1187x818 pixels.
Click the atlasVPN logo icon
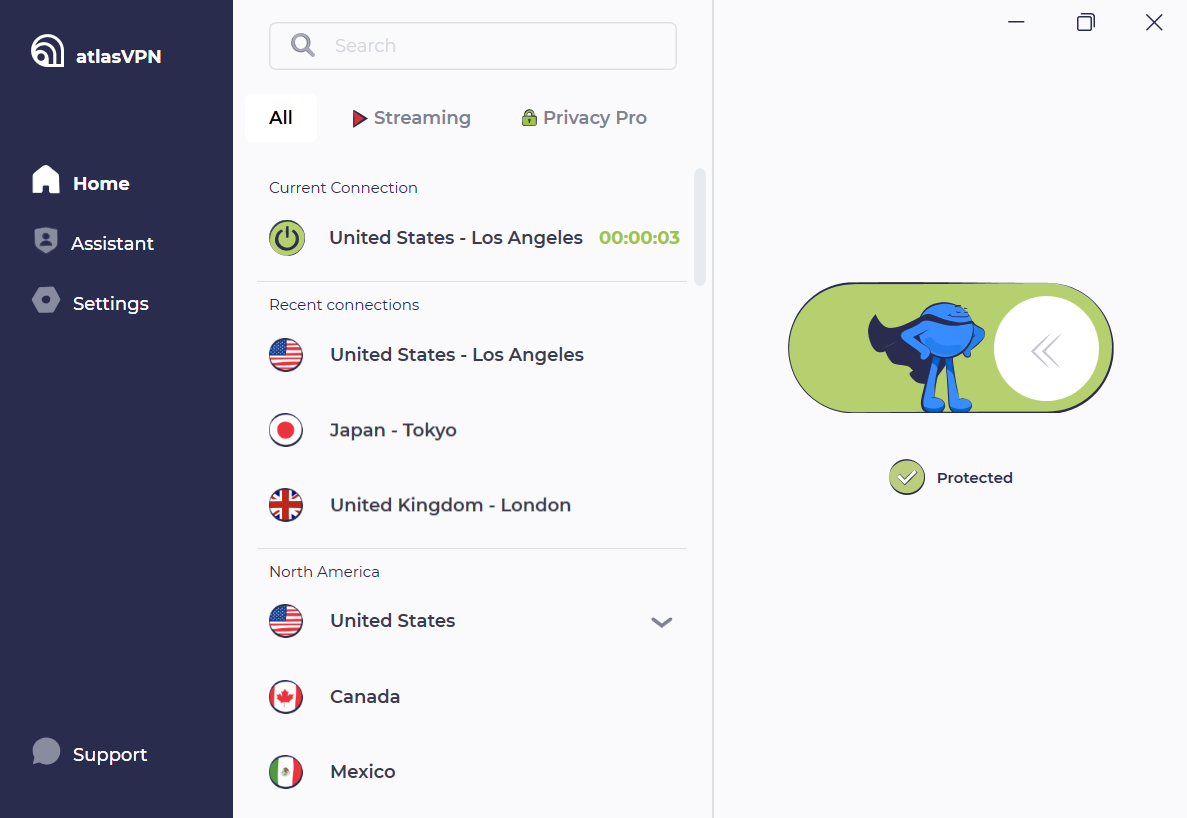click(47, 51)
